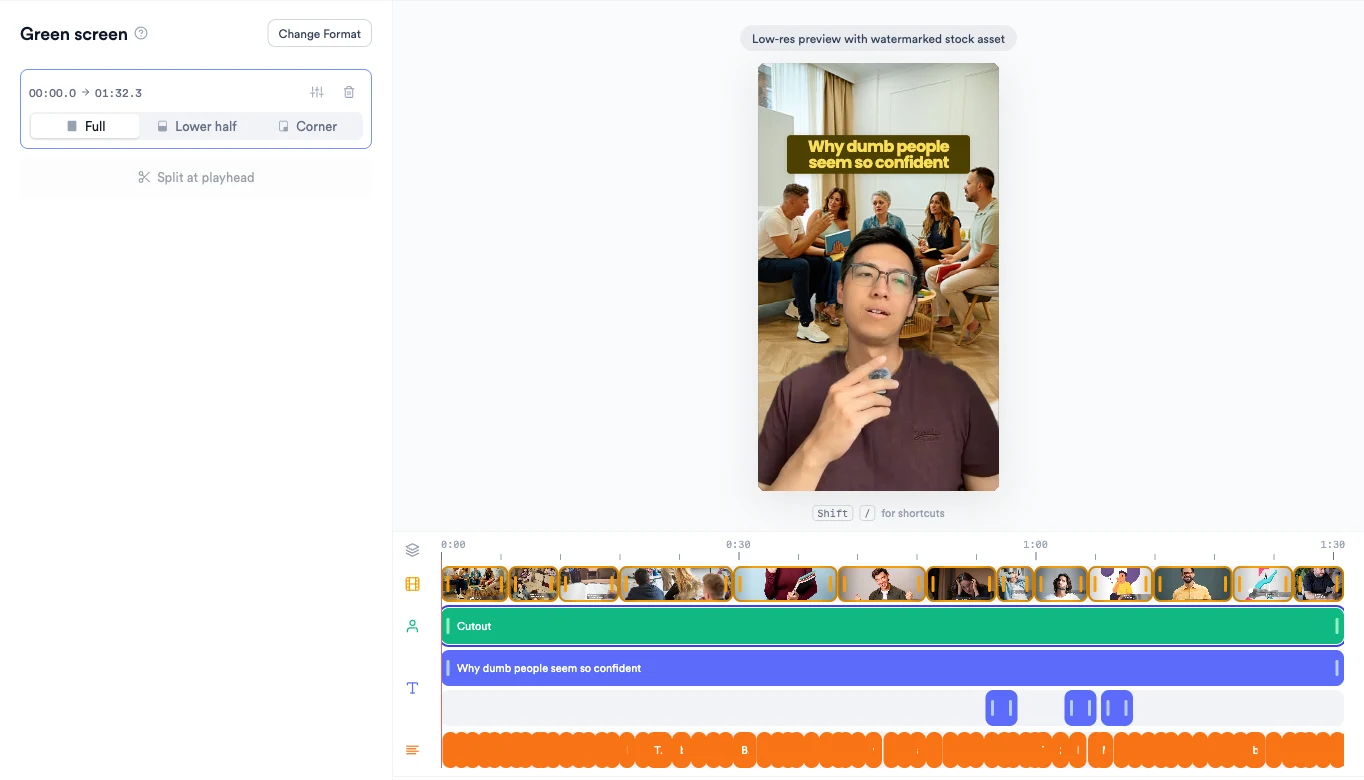Jump to the 1:30 timeline mark

1332,545
